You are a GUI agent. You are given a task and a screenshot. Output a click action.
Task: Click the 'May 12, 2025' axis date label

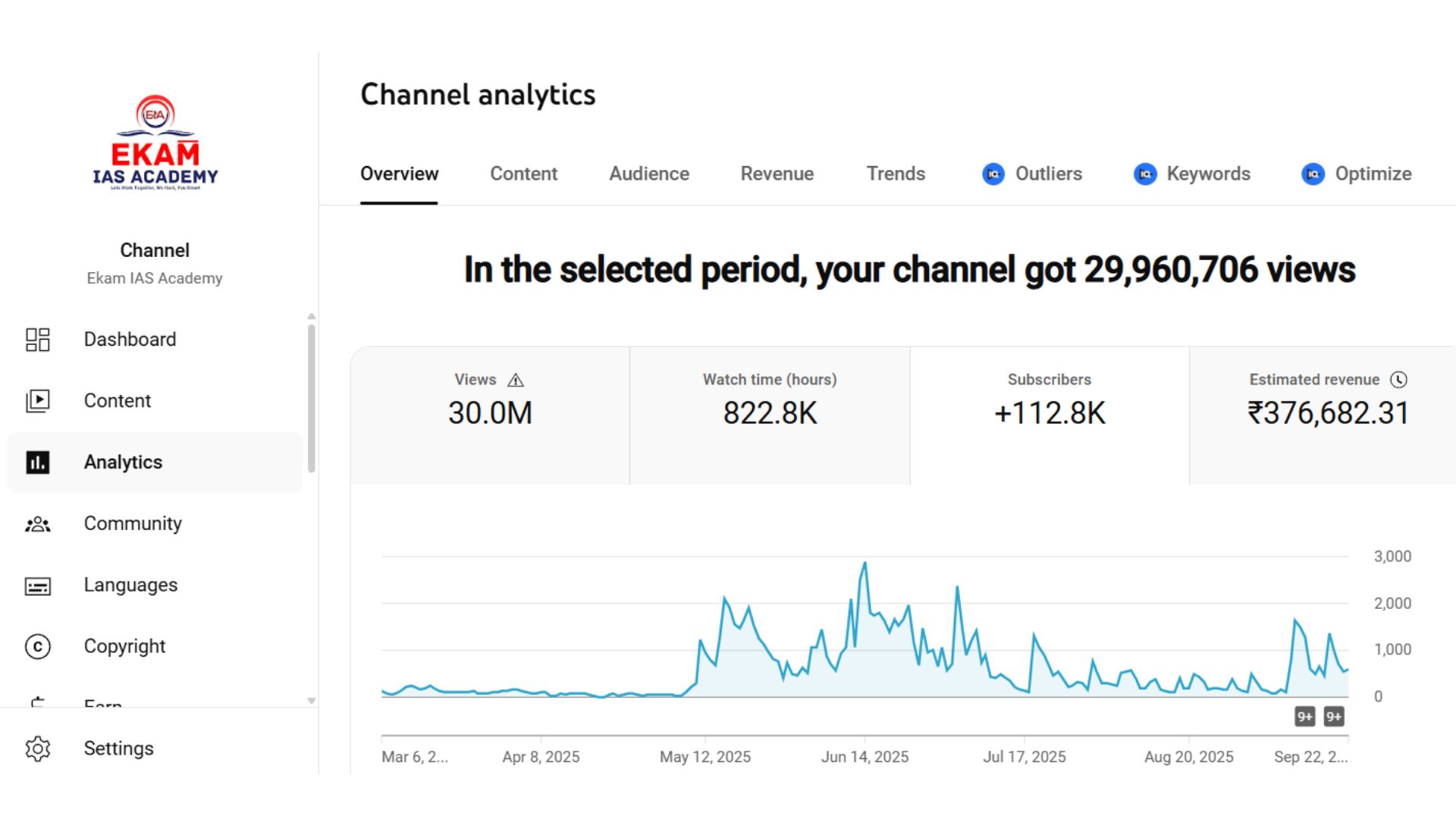pos(705,757)
